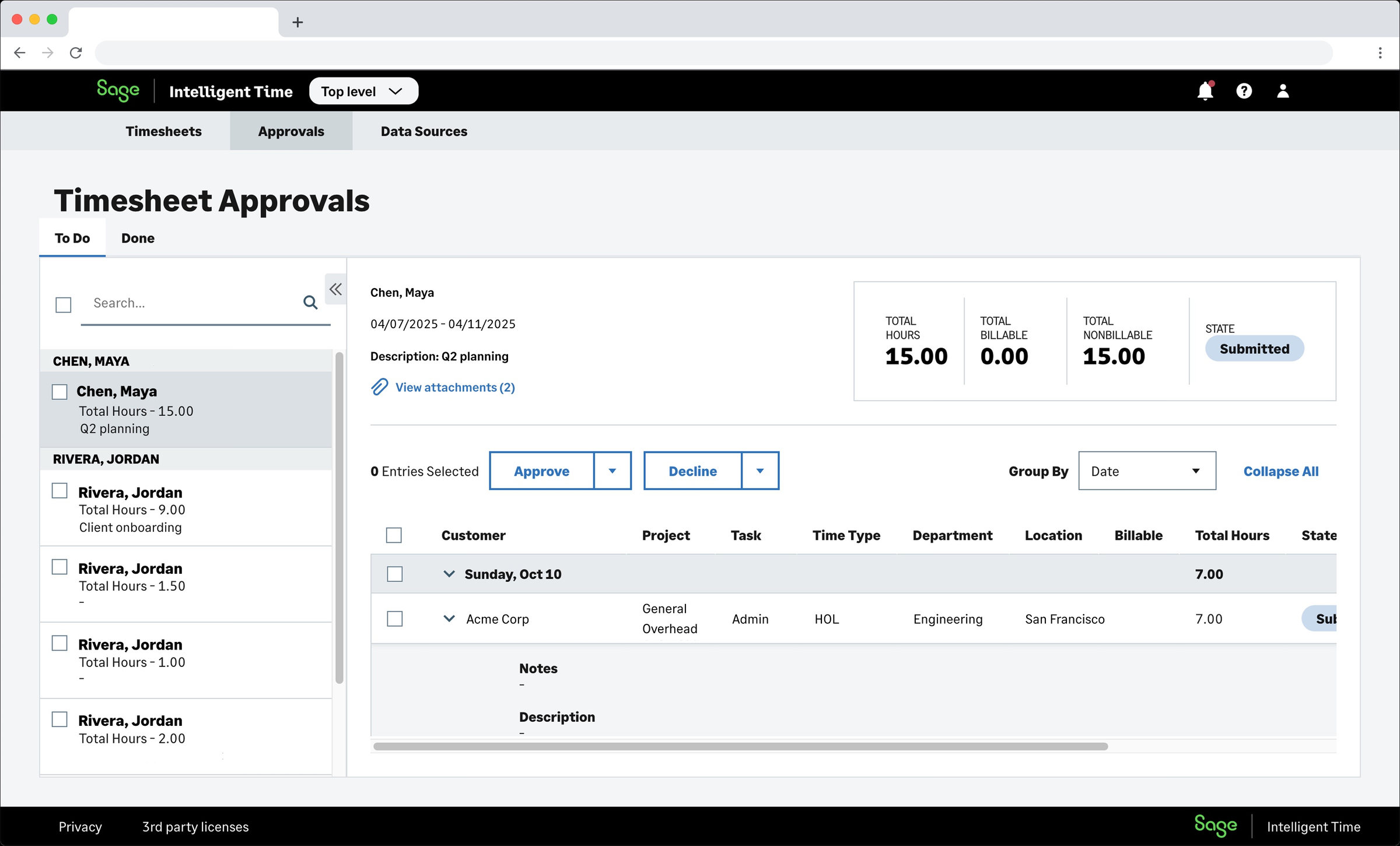Click the paperclip attachment icon
Screen dimensions: 1400x846
380,387
